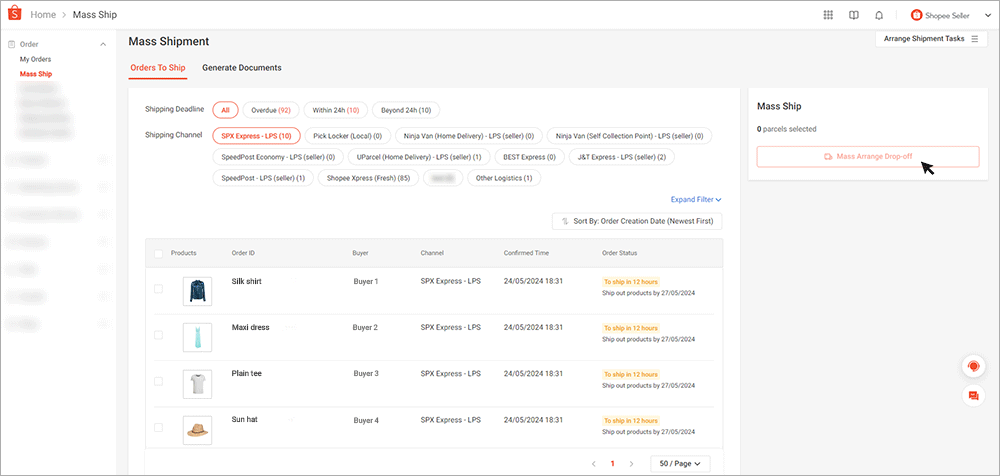This screenshot has width=1000, height=476.
Task: Select the Beyond 24h (10) filter
Action: point(406,110)
